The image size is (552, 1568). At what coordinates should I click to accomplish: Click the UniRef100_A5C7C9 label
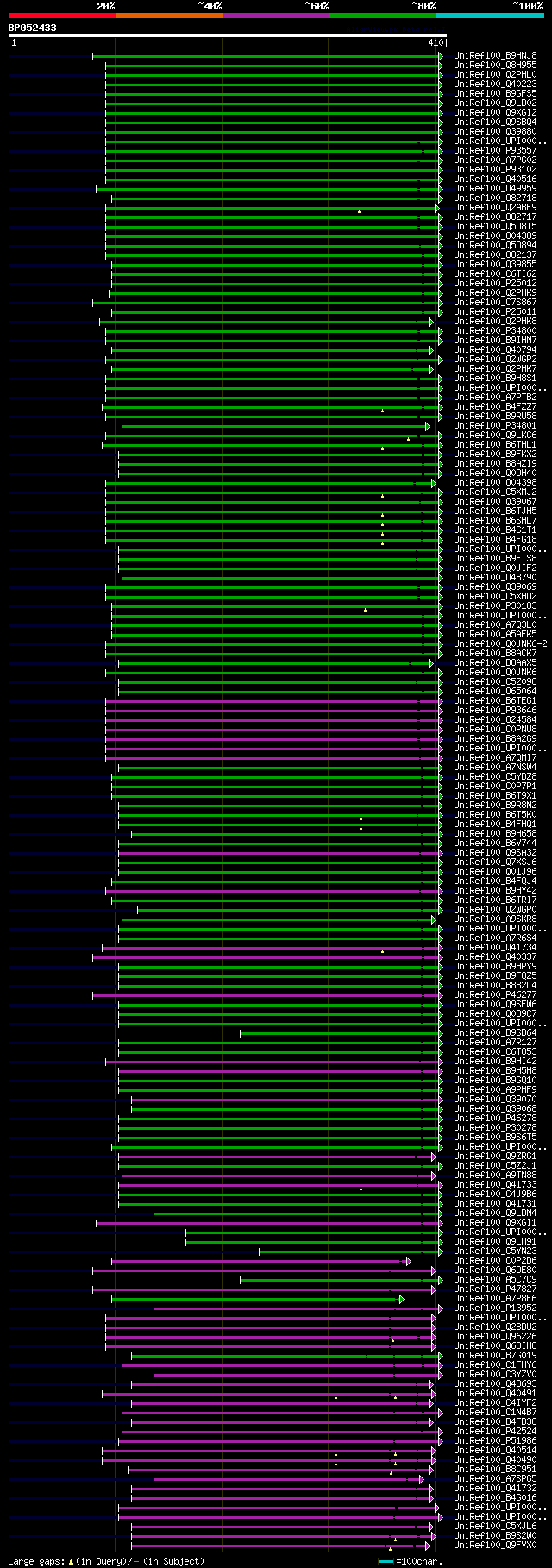pyautogui.click(x=495, y=1280)
